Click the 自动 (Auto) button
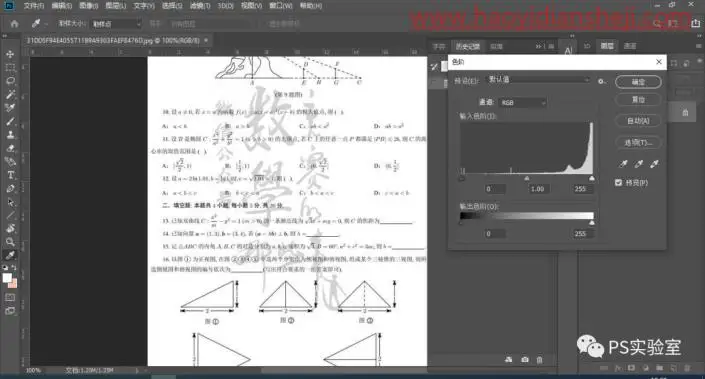 coord(638,120)
